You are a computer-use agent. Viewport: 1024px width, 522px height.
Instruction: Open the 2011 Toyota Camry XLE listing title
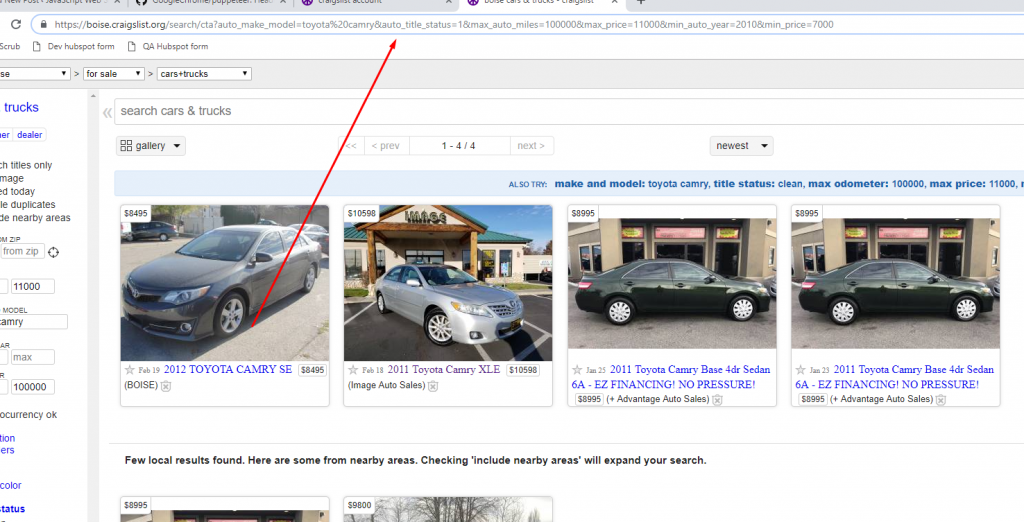443,370
